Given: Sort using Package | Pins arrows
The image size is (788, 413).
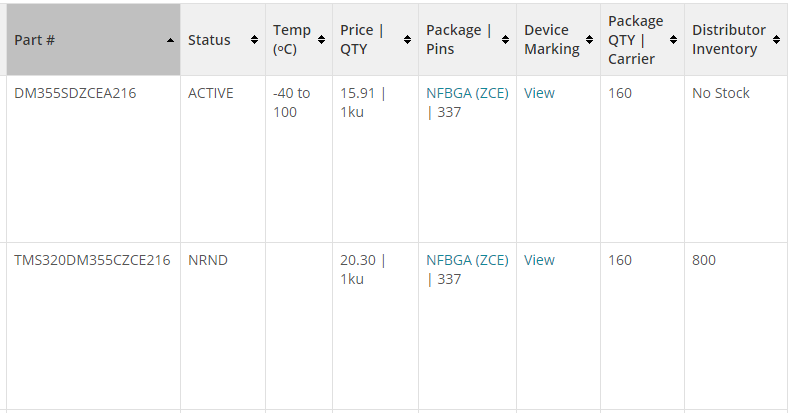Looking at the screenshot, I should (505, 40).
